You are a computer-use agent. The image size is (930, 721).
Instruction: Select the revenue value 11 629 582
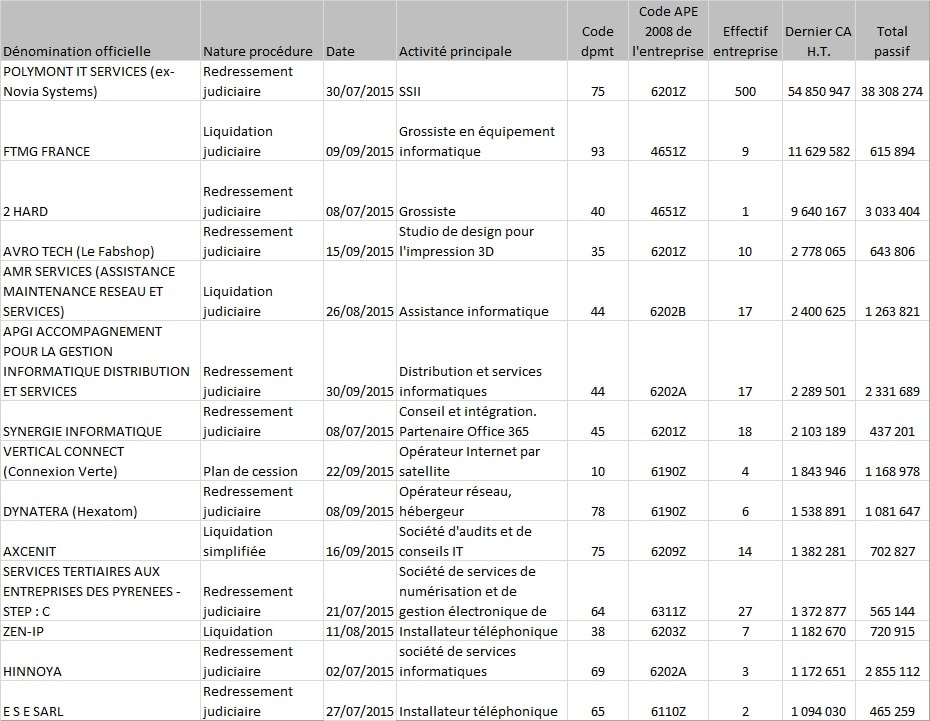(x=818, y=152)
